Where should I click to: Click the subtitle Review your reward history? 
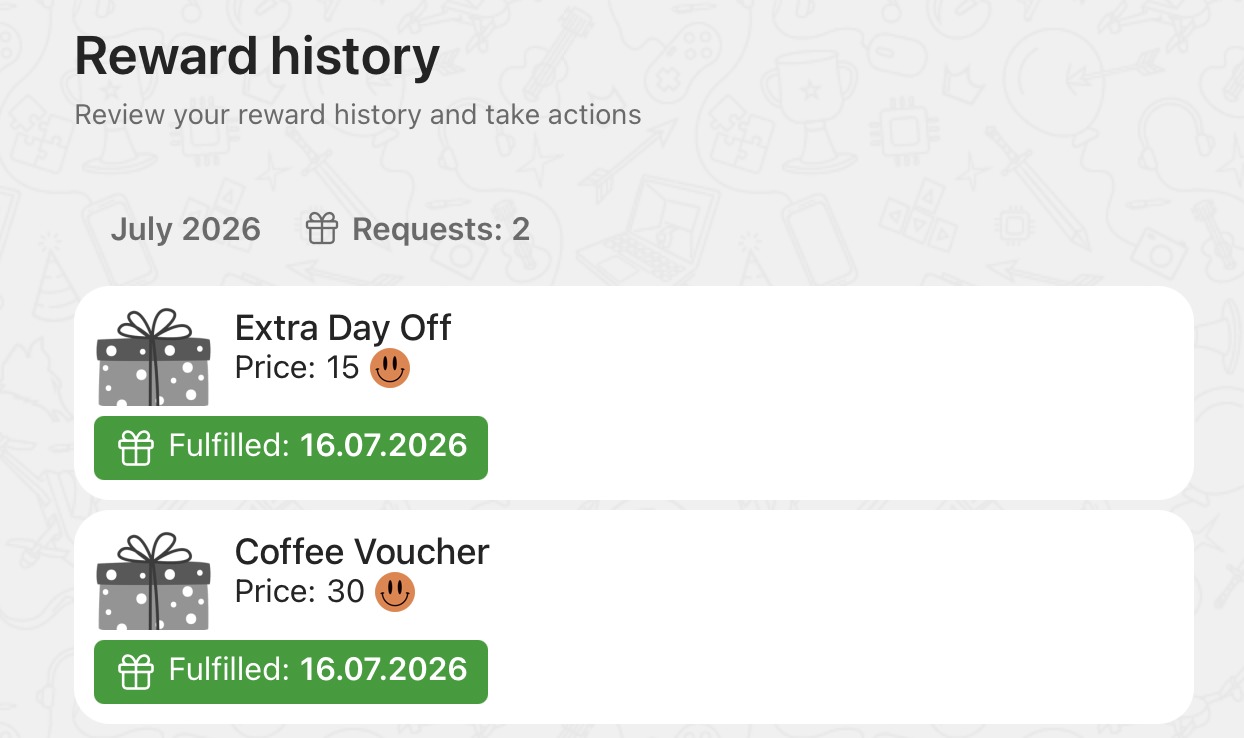coord(358,115)
